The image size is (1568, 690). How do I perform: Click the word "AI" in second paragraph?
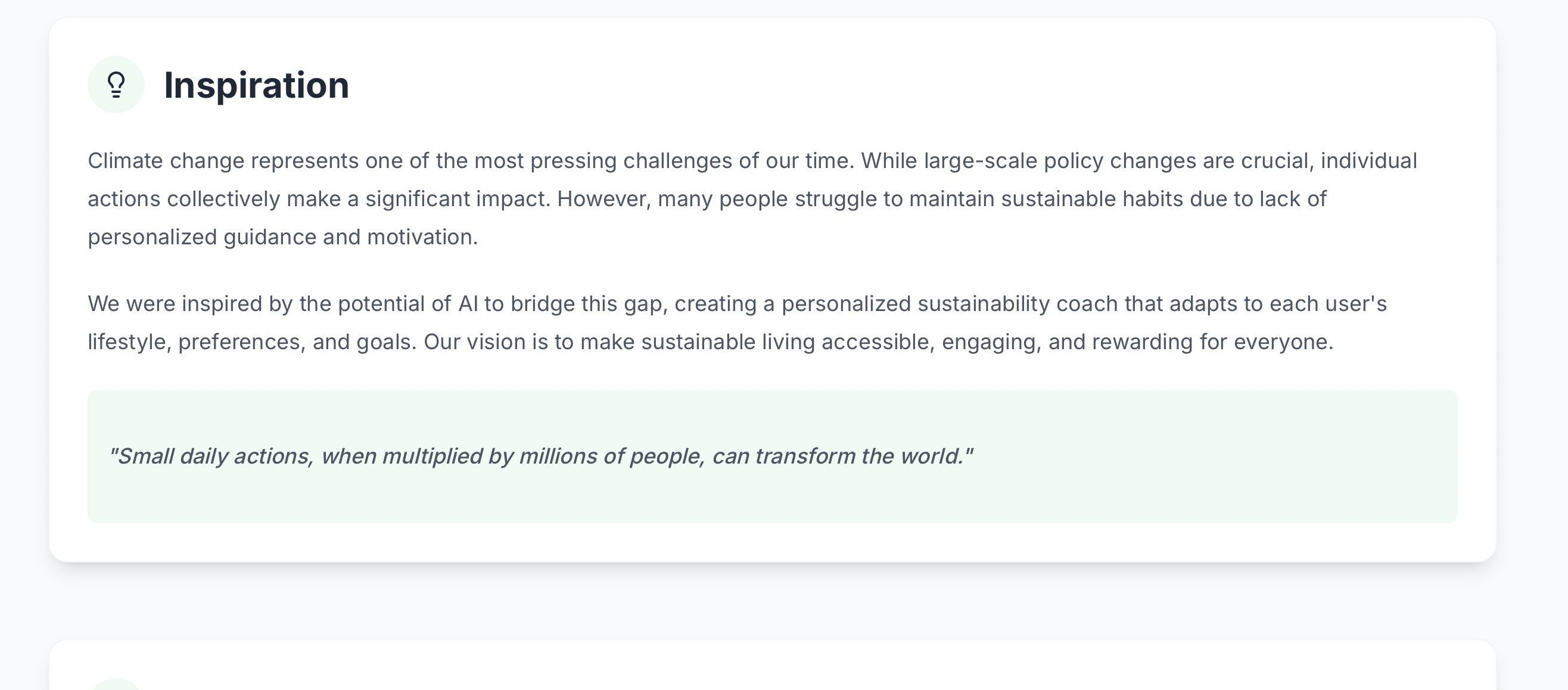click(468, 303)
